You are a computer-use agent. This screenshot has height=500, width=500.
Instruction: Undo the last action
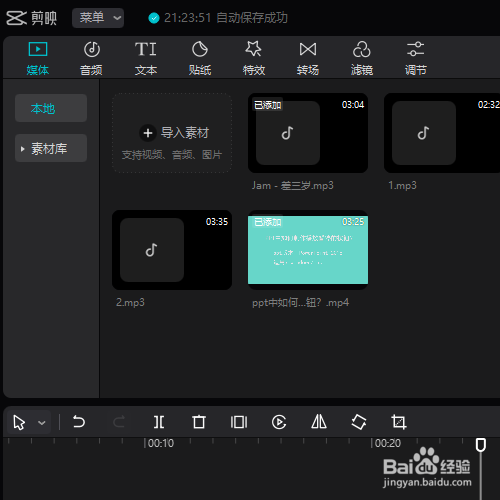[x=79, y=422]
